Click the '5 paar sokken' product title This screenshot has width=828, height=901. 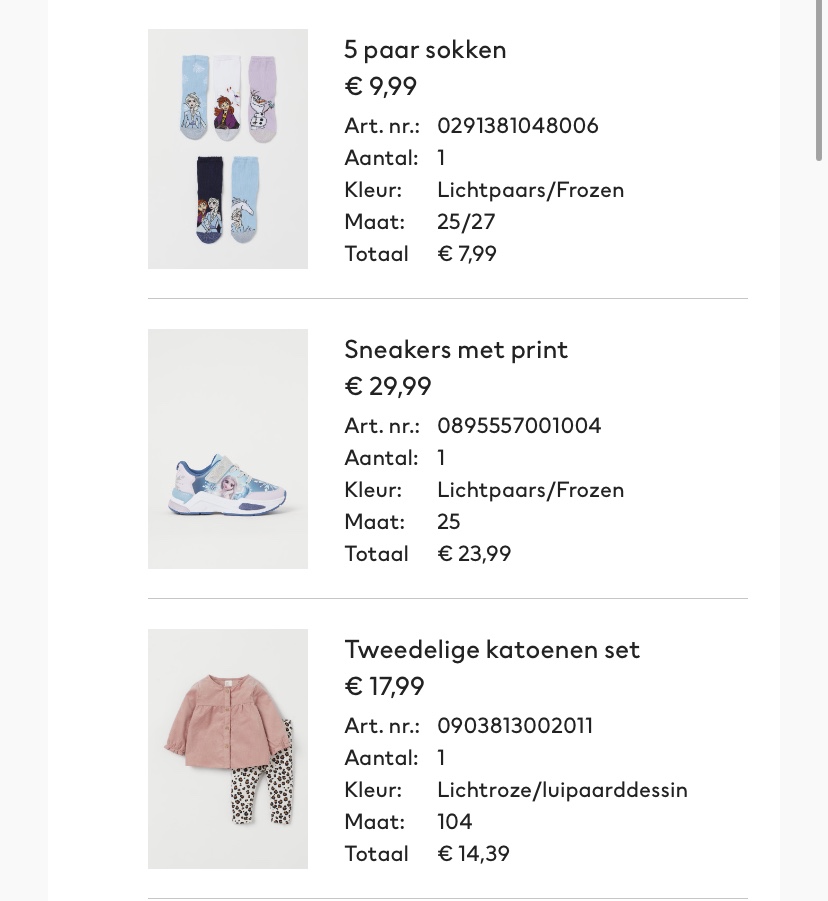coord(425,50)
